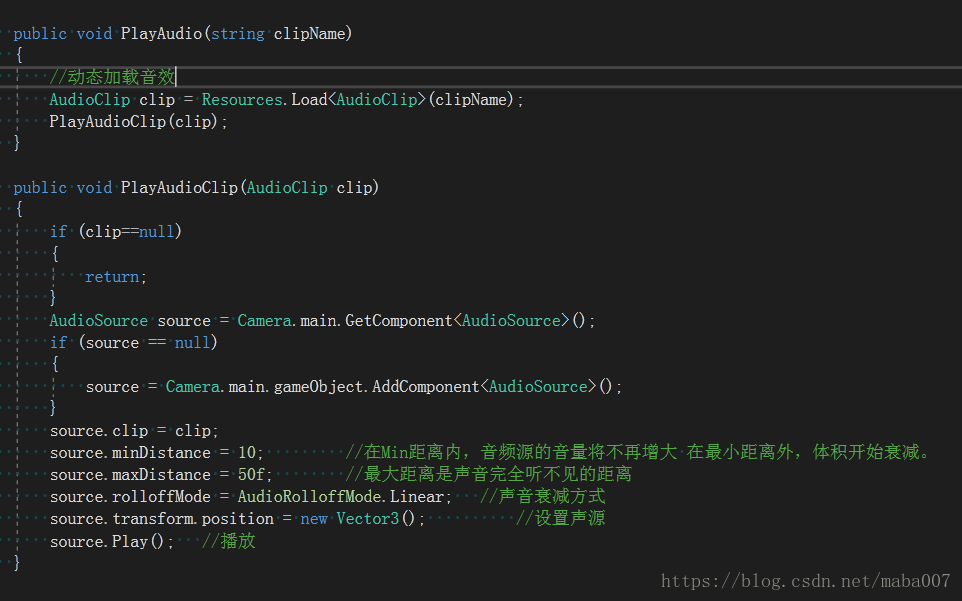The height and width of the screenshot is (601, 962).
Task: Click new Vector3() expression
Action: (358, 519)
